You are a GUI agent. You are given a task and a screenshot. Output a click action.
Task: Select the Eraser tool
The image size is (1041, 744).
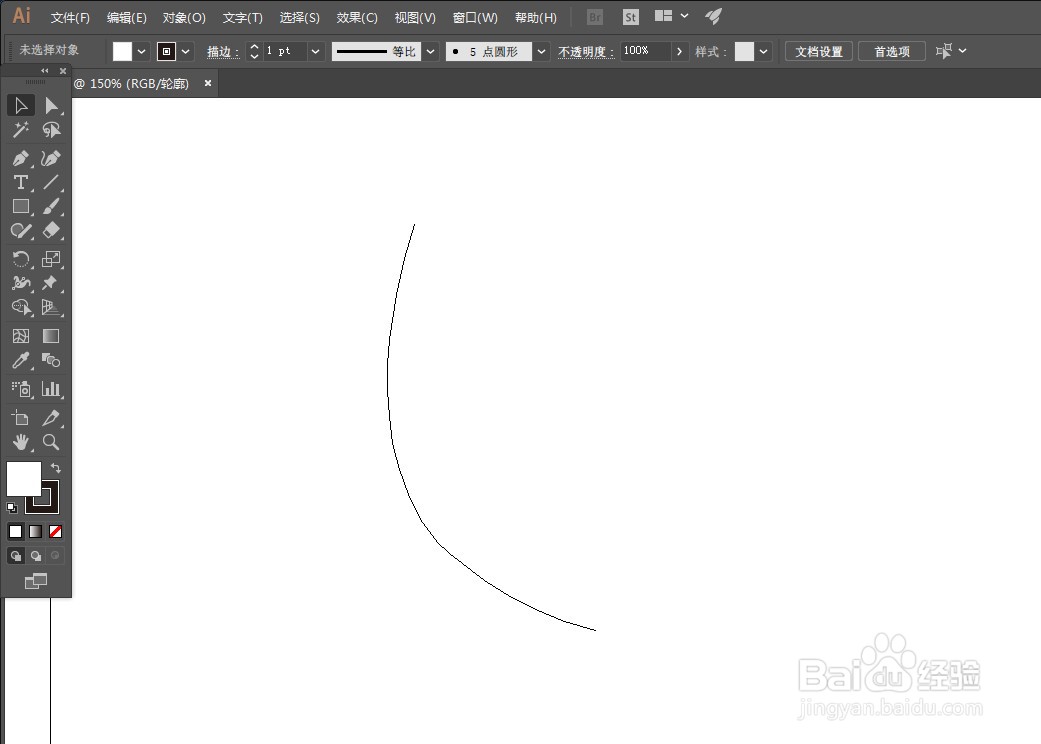51,230
